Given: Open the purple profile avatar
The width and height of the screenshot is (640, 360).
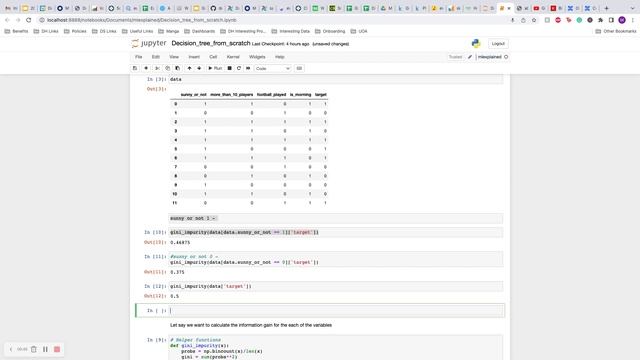Looking at the screenshot, I should tap(622, 20).
